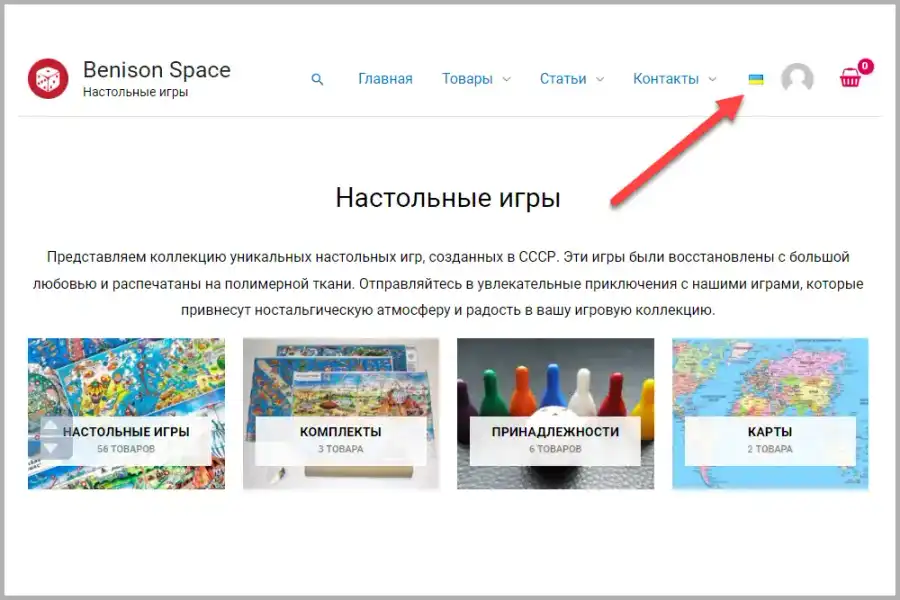Image resolution: width=900 pixels, height=600 pixels.
Task: Open the Товары menu item
Action: 467,79
